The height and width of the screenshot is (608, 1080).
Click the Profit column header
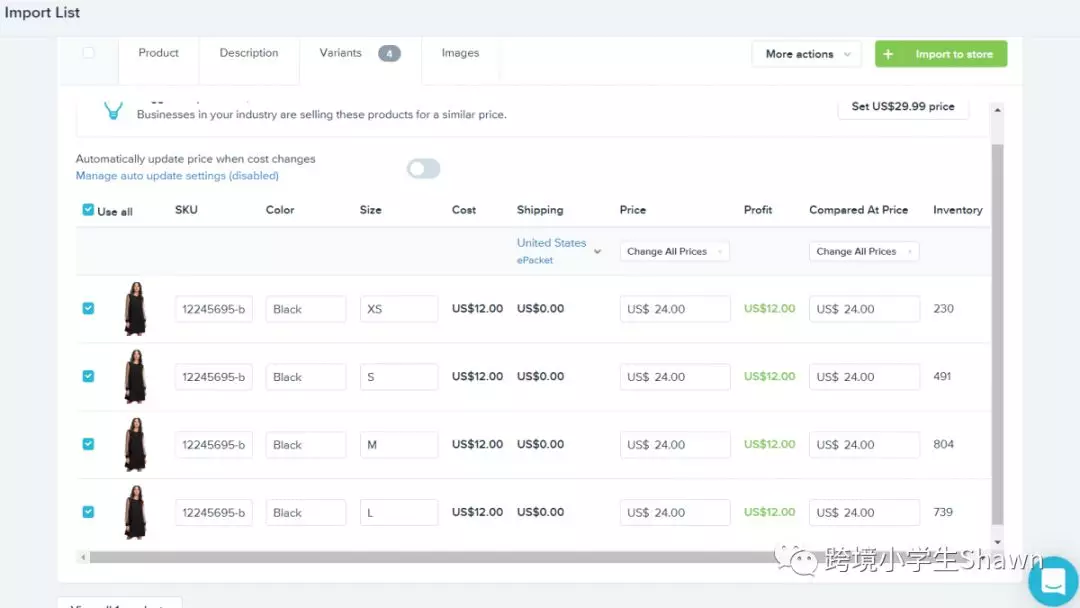(758, 210)
